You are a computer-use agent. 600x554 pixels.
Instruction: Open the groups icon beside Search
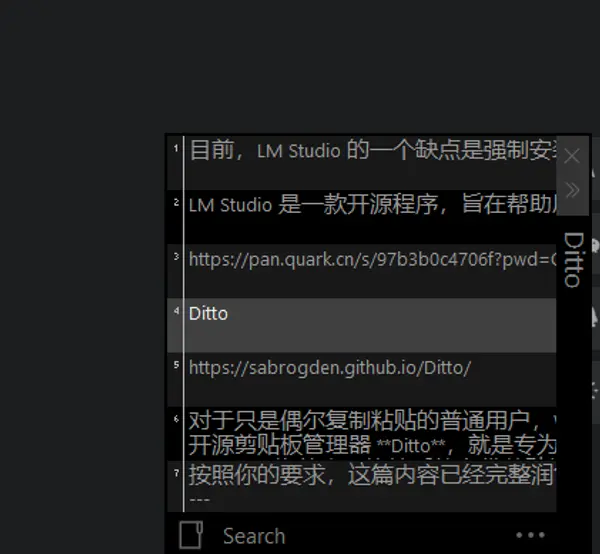(x=191, y=534)
